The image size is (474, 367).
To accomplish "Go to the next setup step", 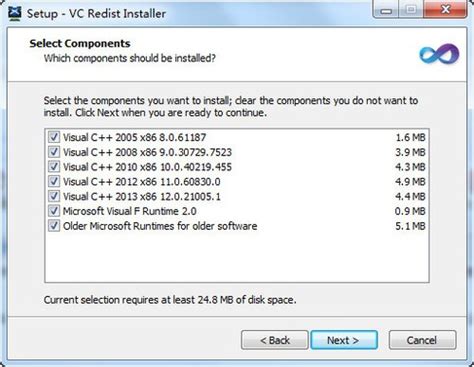I will pyautogui.click(x=344, y=340).
